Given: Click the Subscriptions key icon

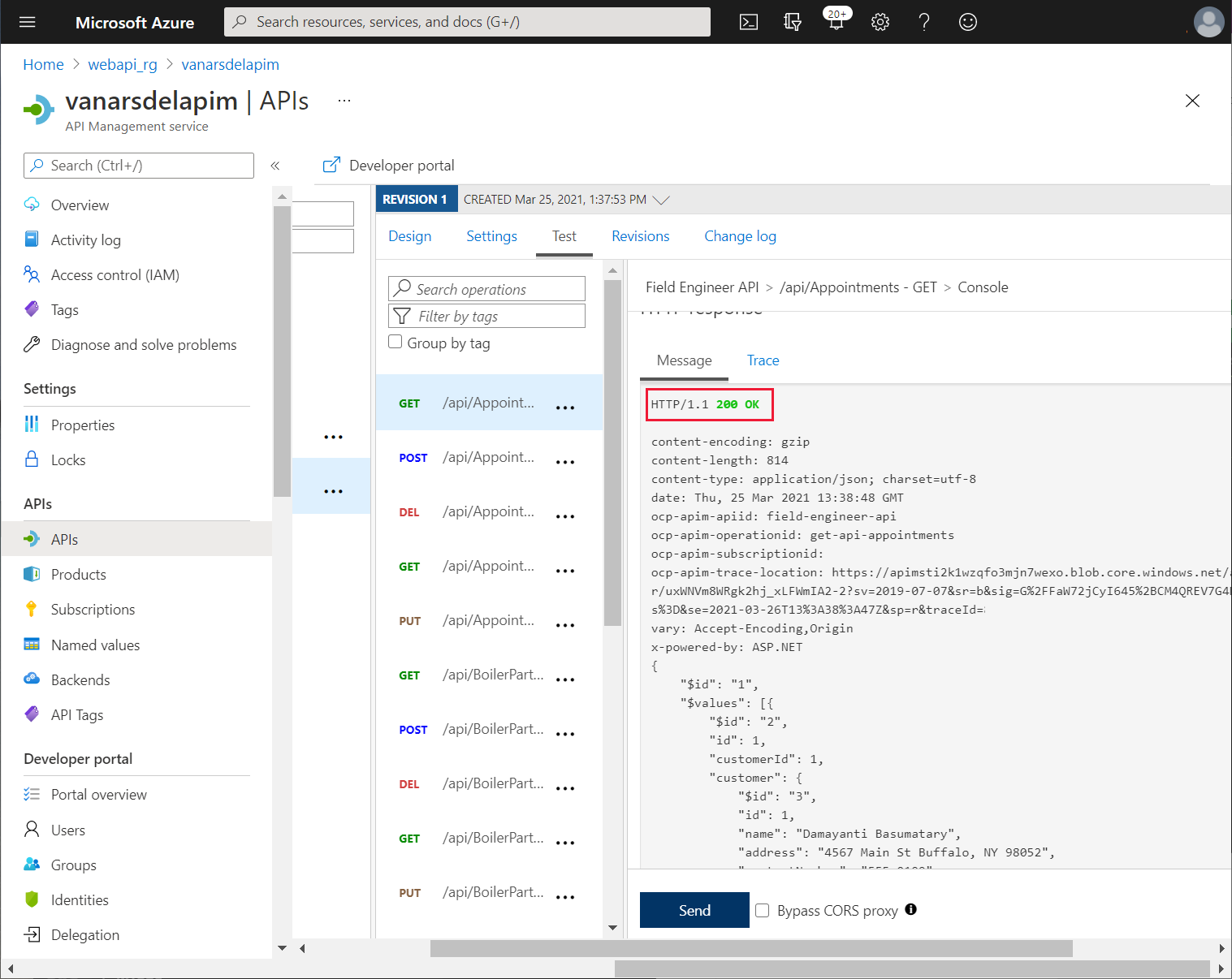Looking at the screenshot, I should click(32, 609).
